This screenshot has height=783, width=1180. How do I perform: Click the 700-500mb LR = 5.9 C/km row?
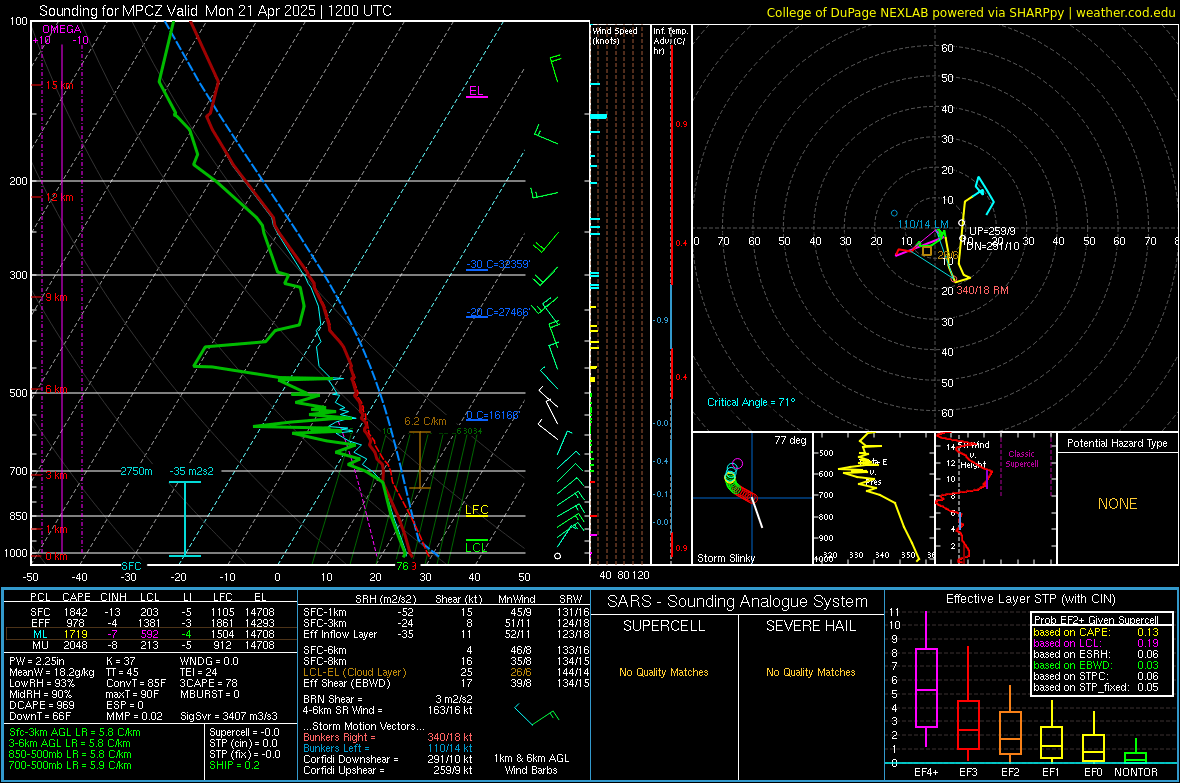70,765
